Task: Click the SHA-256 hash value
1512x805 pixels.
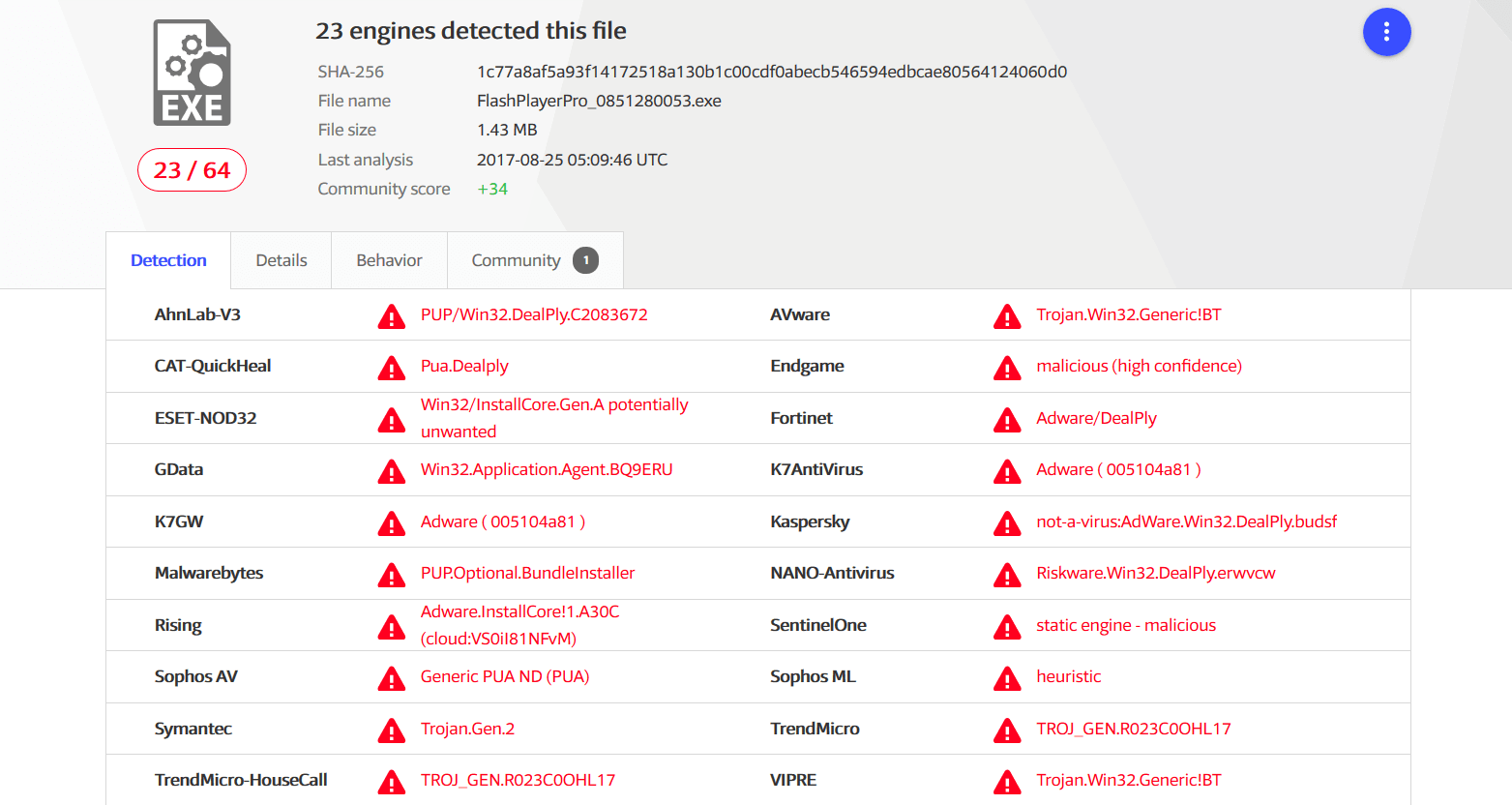Action: [772, 72]
